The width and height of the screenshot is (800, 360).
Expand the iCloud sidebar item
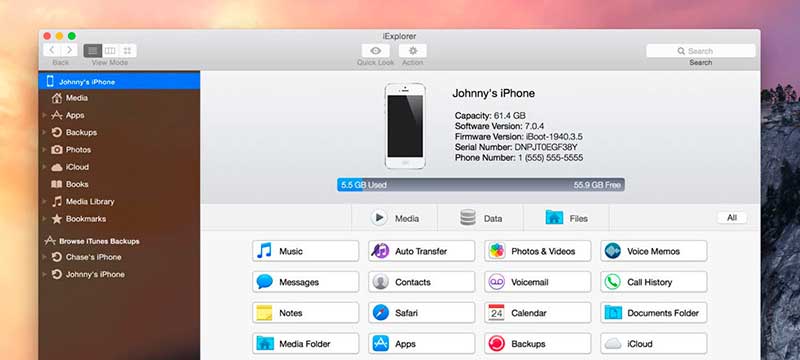pyautogui.click(x=45, y=167)
